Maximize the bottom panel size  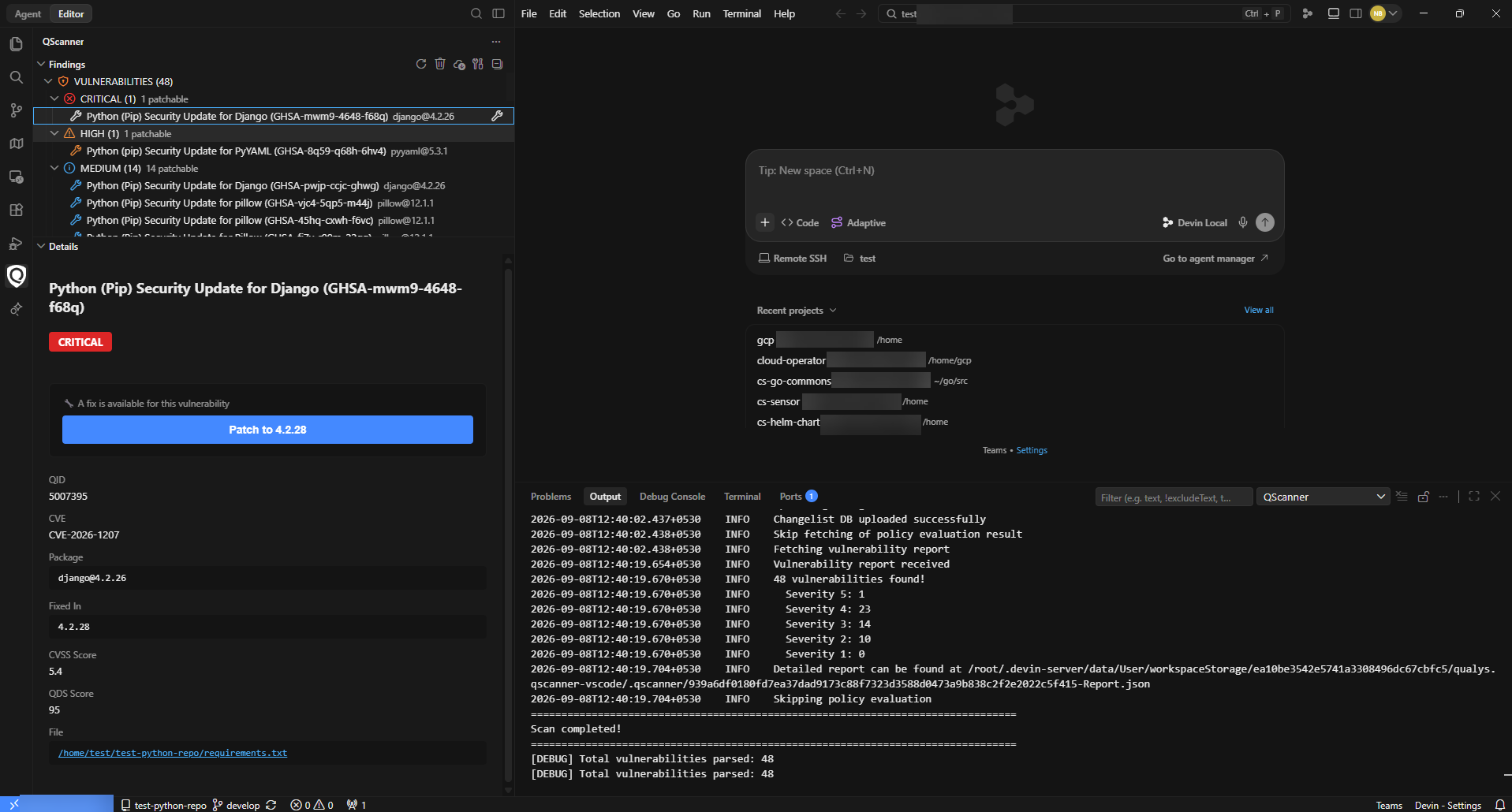point(1474,497)
